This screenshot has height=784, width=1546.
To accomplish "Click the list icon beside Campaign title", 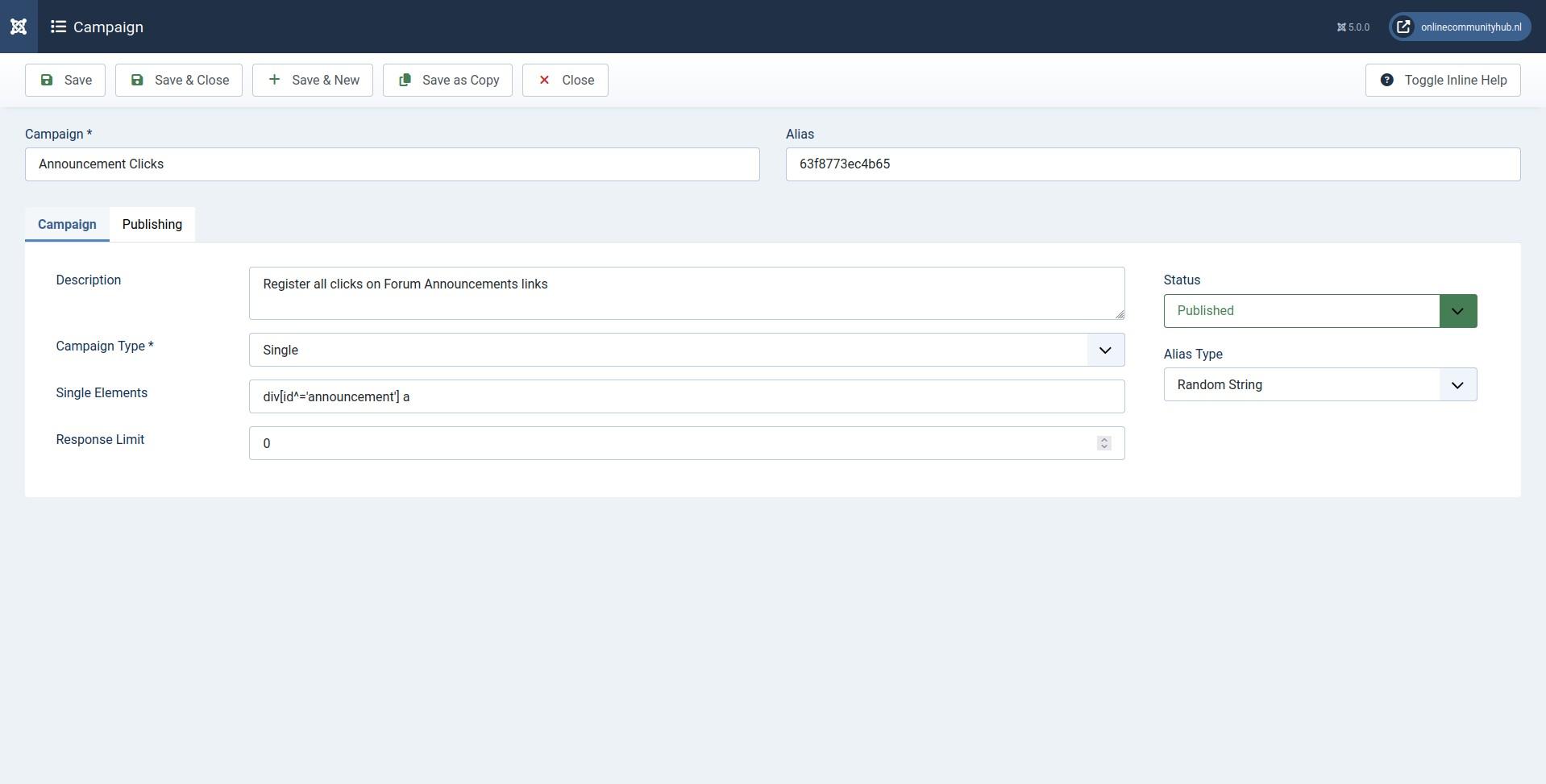I will (58, 27).
